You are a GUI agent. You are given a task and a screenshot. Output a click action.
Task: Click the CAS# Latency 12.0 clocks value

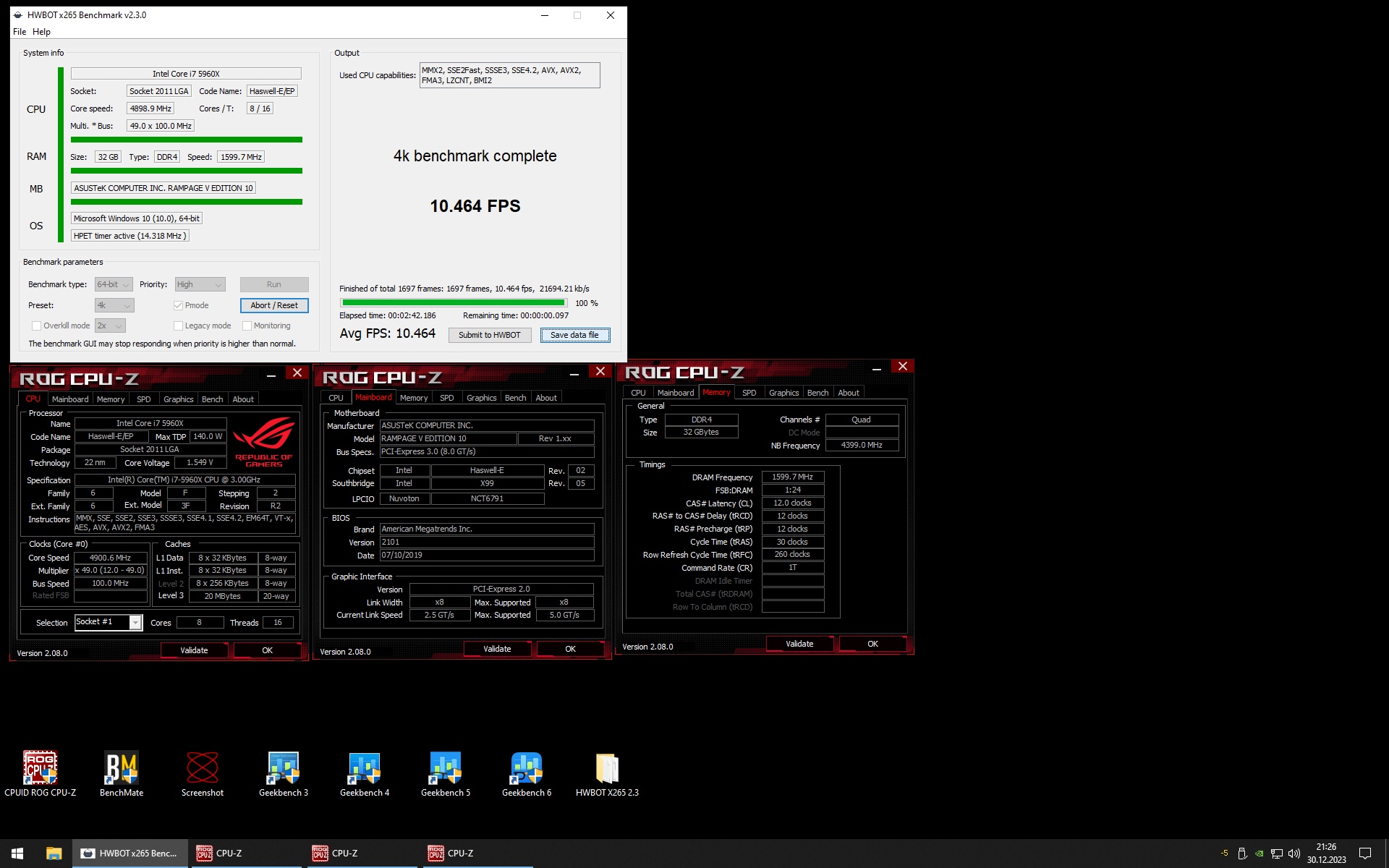792,503
